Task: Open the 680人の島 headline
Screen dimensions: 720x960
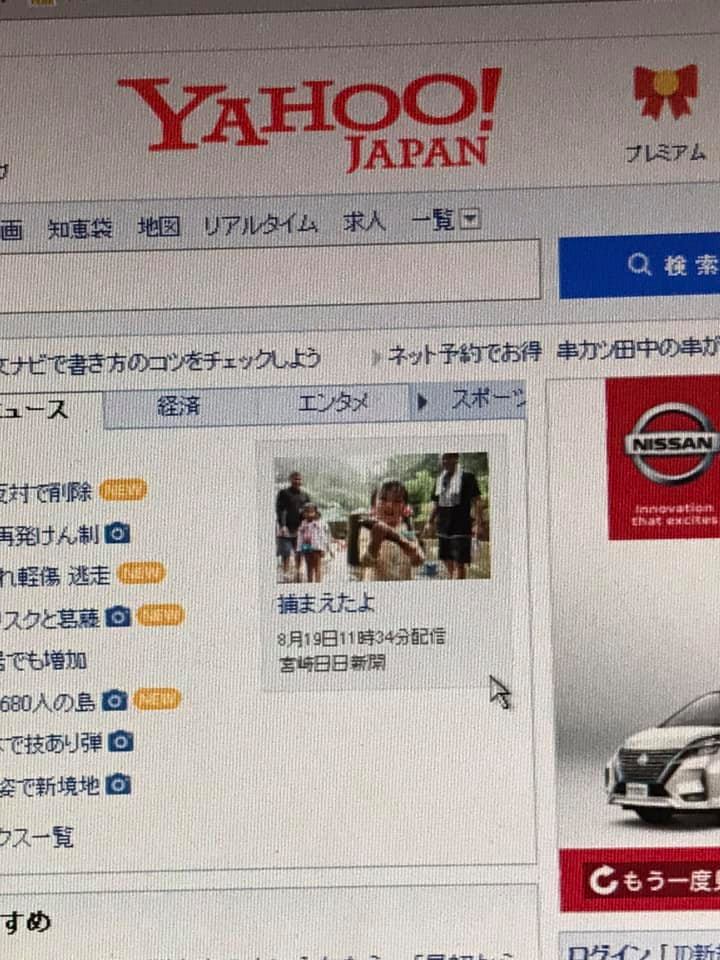Action: 48,703
